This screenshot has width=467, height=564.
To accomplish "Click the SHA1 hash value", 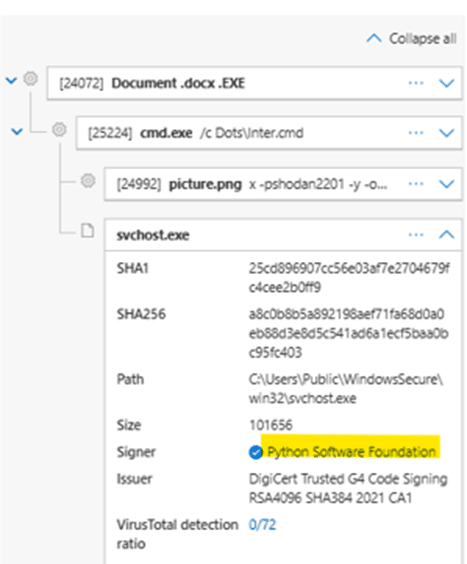I will pyautogui.click(x=349, y=278).
